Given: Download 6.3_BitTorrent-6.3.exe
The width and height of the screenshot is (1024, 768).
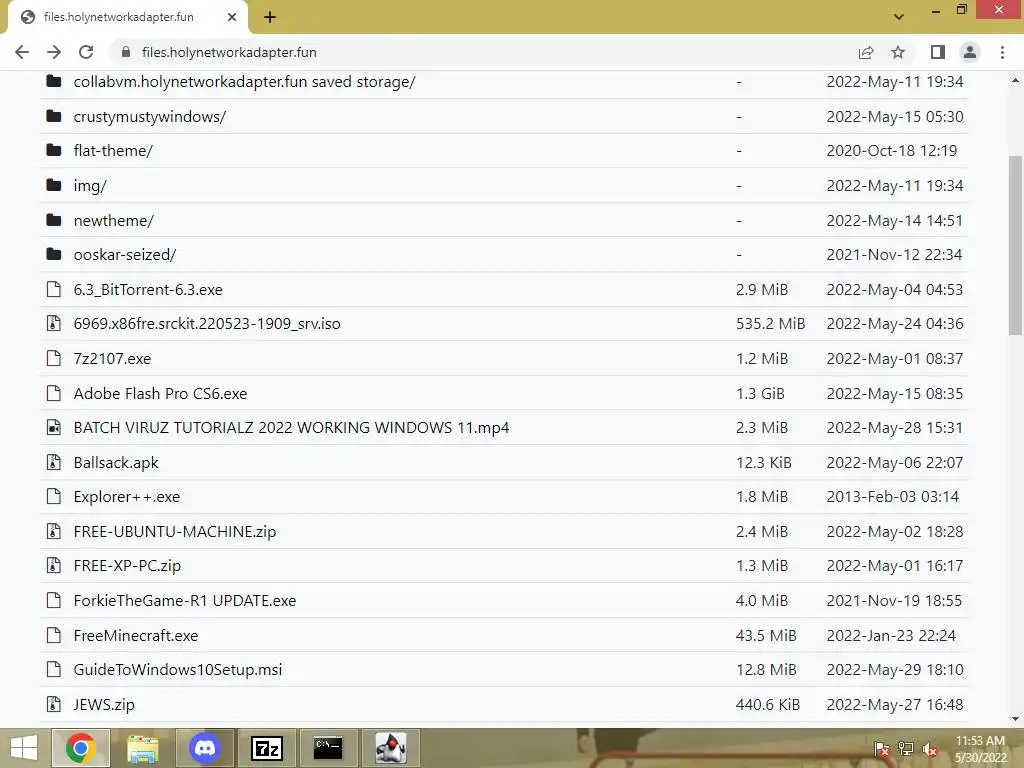Looking at the screenshot, I should 148,289.
